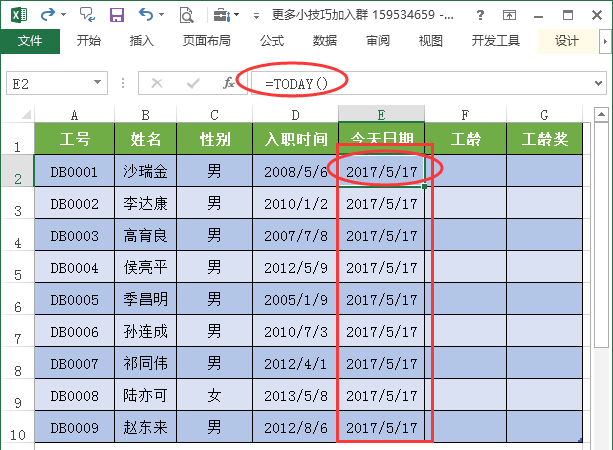Select cell containing 沙瑞金

[x=145, y=172]
